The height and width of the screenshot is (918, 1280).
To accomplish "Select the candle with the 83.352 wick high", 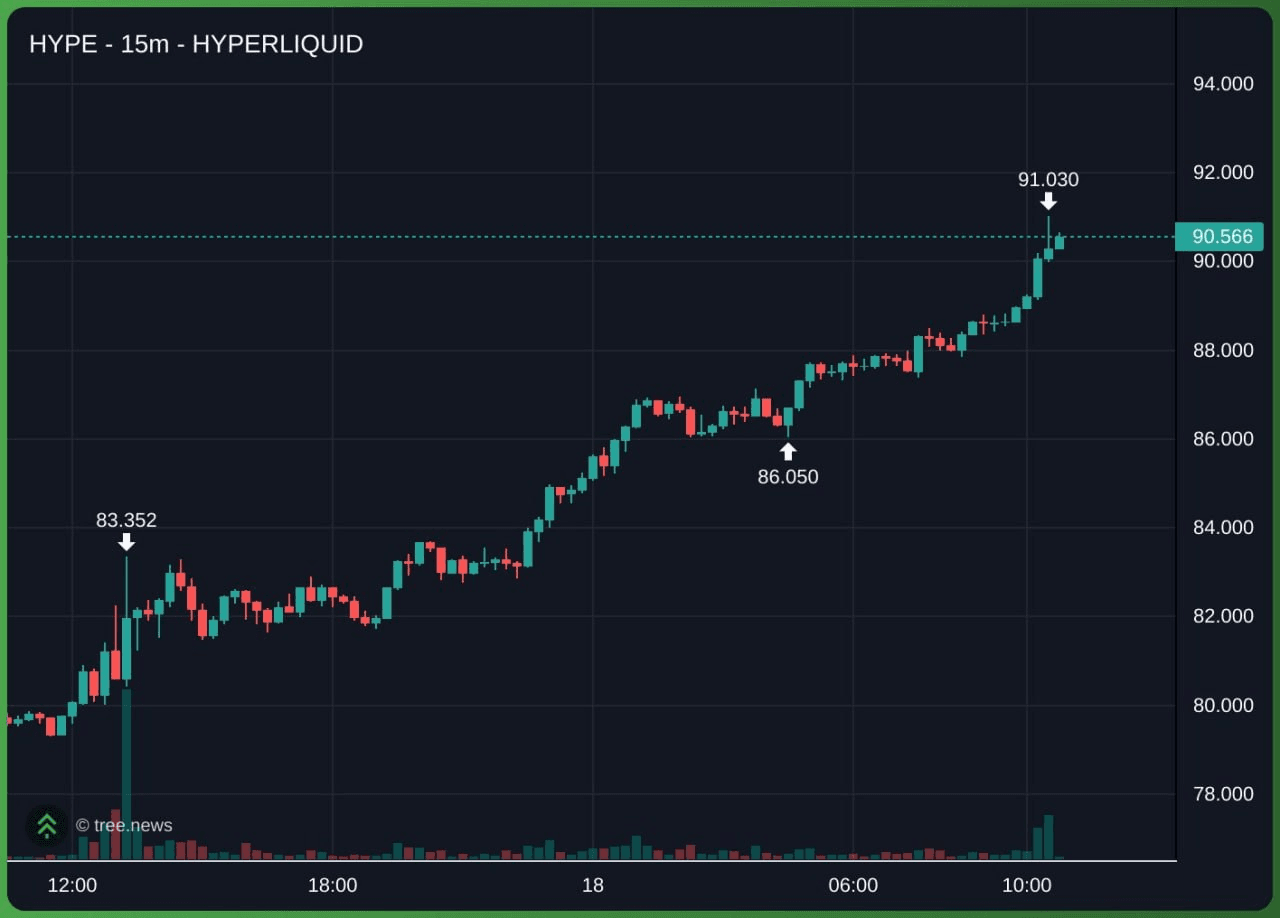I will [127, 620].
